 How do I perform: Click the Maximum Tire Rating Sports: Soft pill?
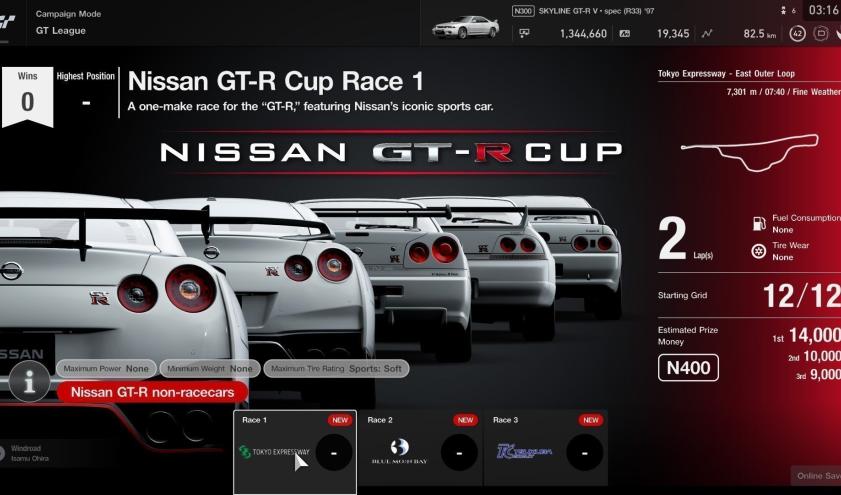tap(336, 368)
